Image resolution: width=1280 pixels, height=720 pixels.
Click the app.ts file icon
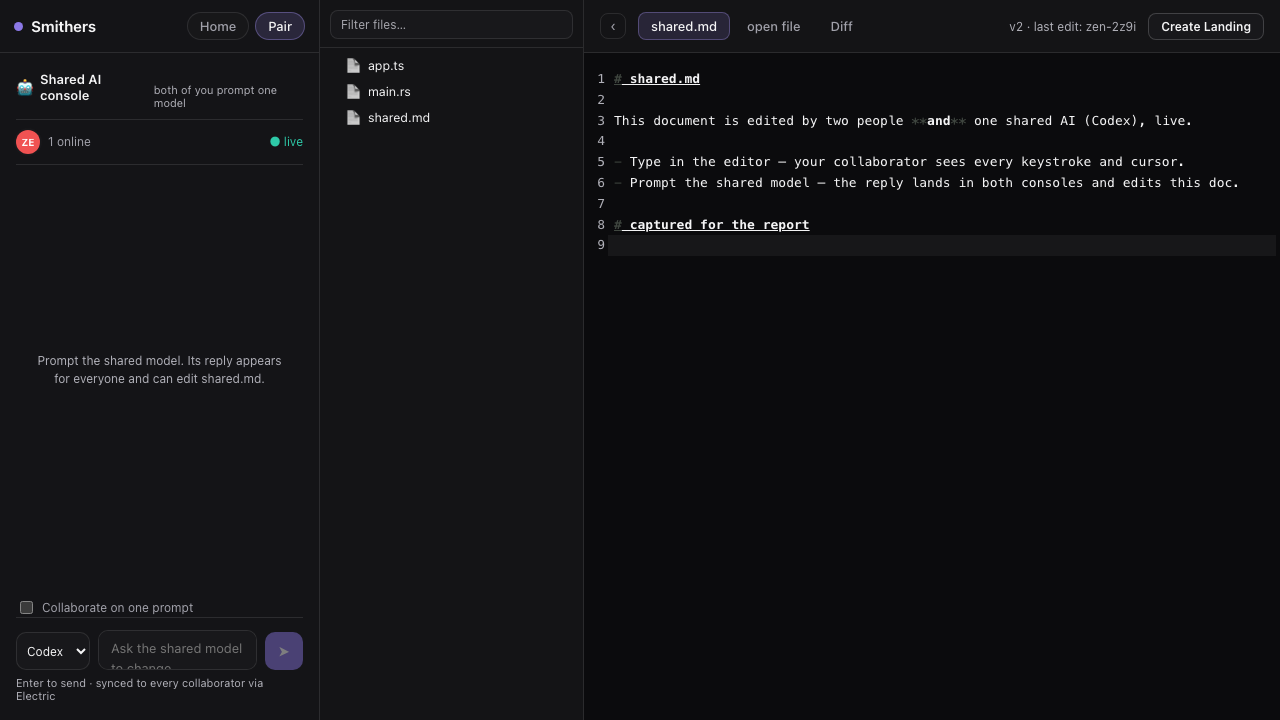[x=353, y=65]
